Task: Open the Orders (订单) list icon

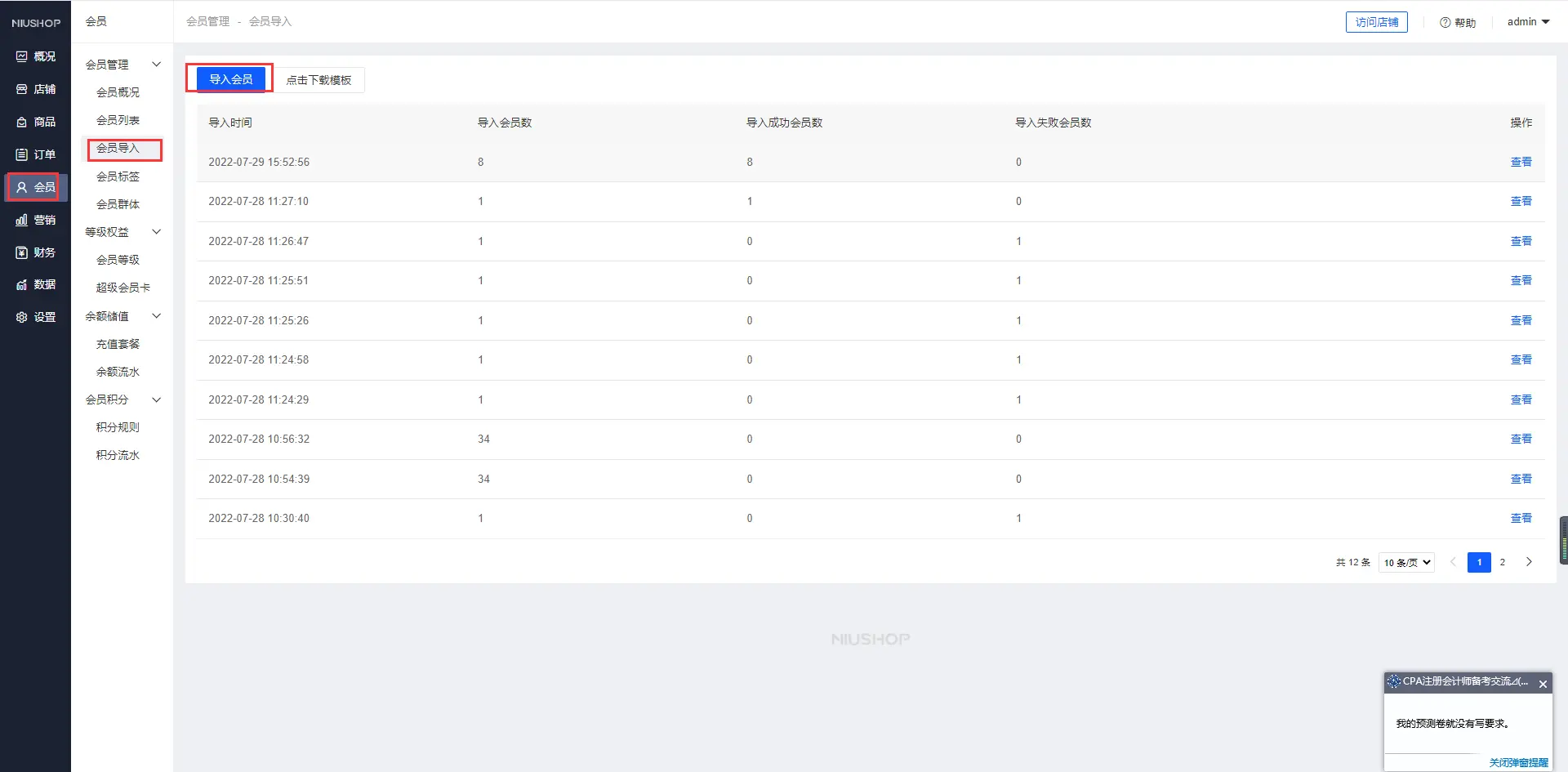Action: [x=22, y=154]
